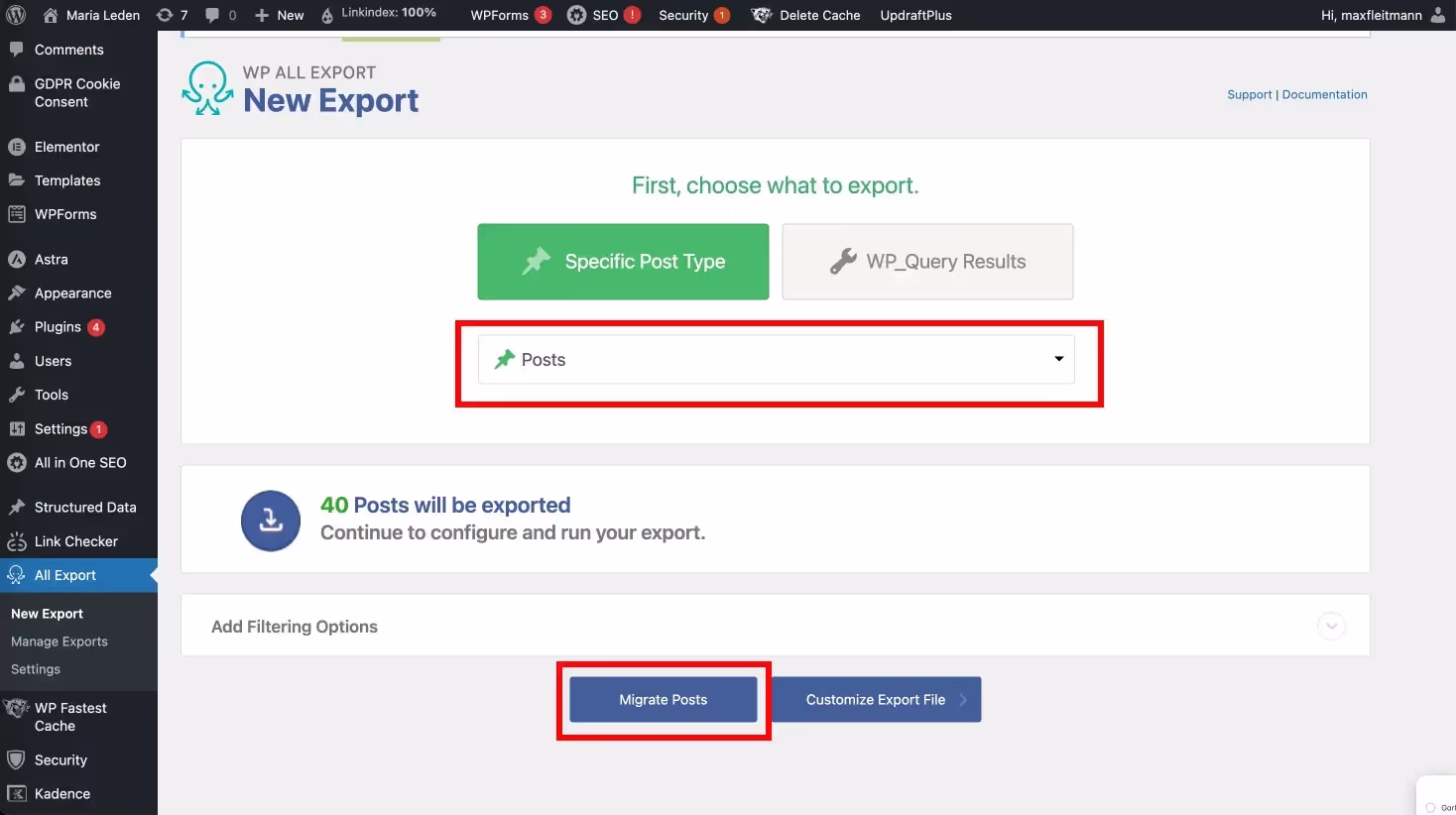Click the Astra logo icon in sidebar
The height and width of the screenshot is (815, 1456).
pyautogui.click(x=16, y=260)
